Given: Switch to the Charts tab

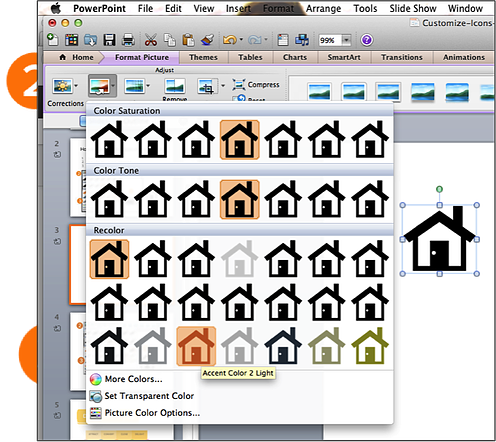Looking at the screenshot, I should click(295, 57).
